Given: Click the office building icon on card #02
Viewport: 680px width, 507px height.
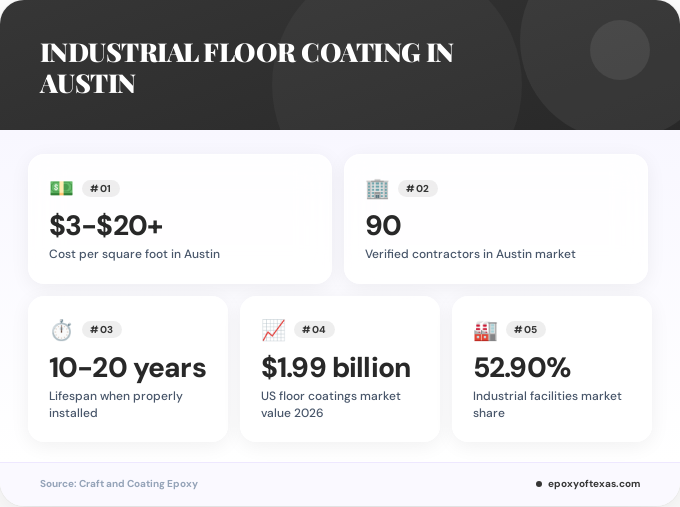Looking at the screenshot, I should [377, 189].
